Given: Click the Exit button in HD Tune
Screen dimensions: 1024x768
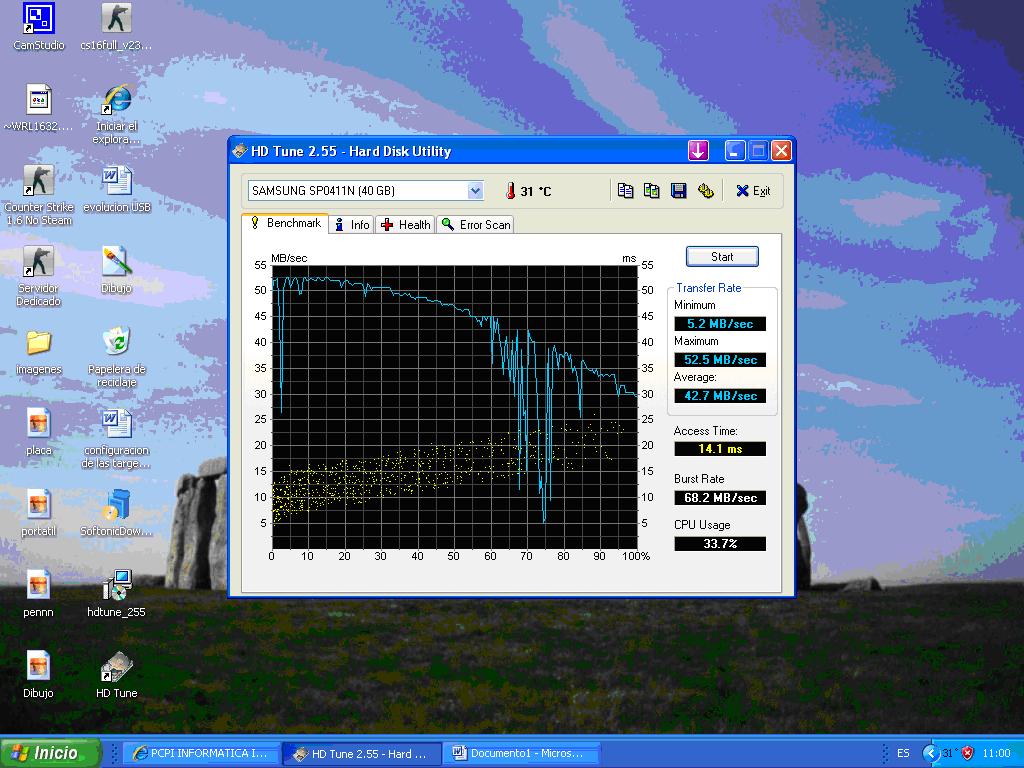Looking at the screenshot, I should tap(753, 191).
